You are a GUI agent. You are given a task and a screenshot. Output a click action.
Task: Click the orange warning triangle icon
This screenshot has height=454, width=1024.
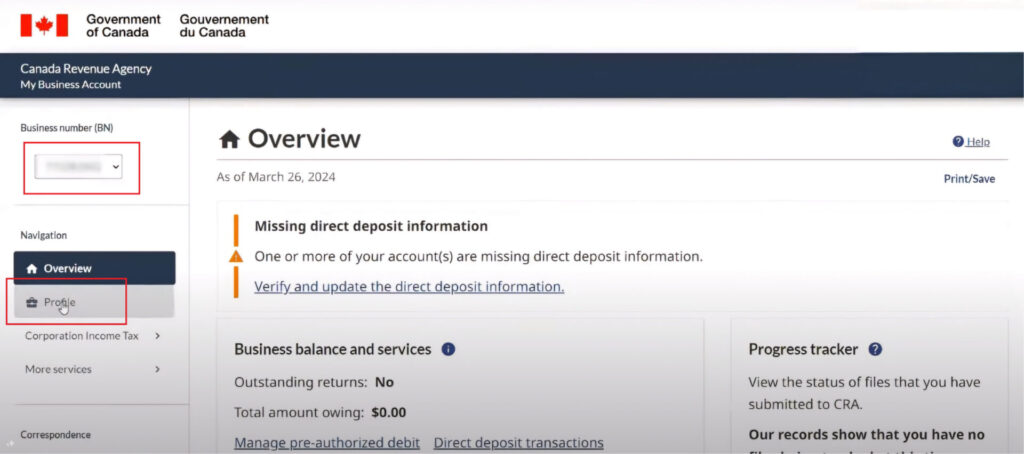point(236,256)
